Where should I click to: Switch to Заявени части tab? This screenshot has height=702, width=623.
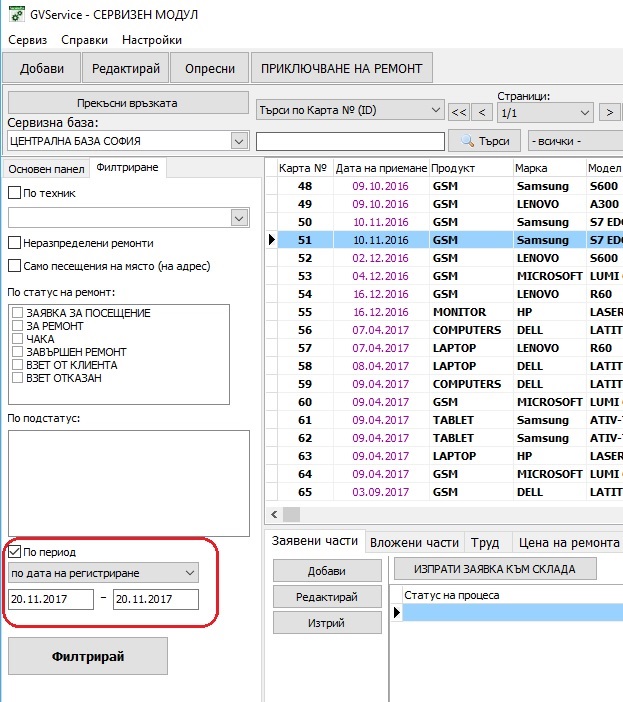315,541
